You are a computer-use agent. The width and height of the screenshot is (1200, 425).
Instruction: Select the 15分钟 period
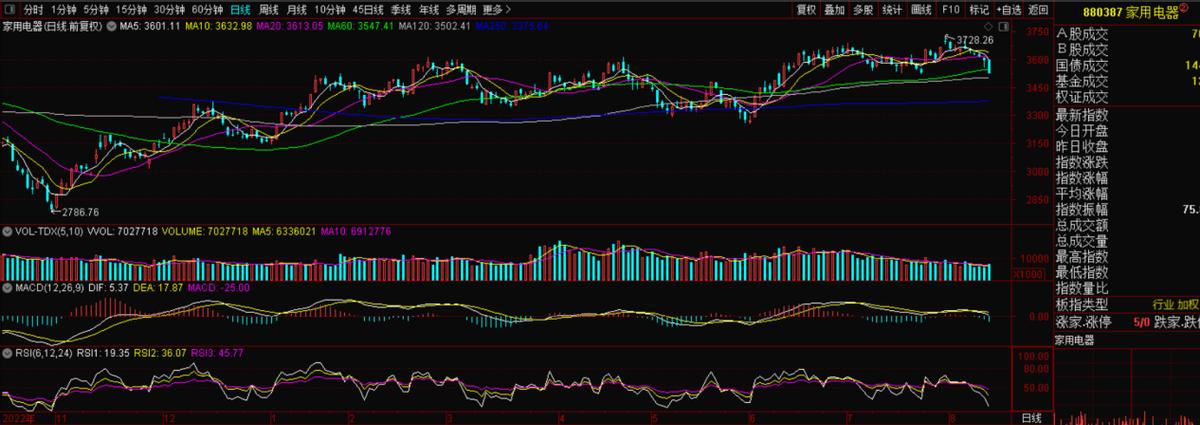[x=132, y=9]
